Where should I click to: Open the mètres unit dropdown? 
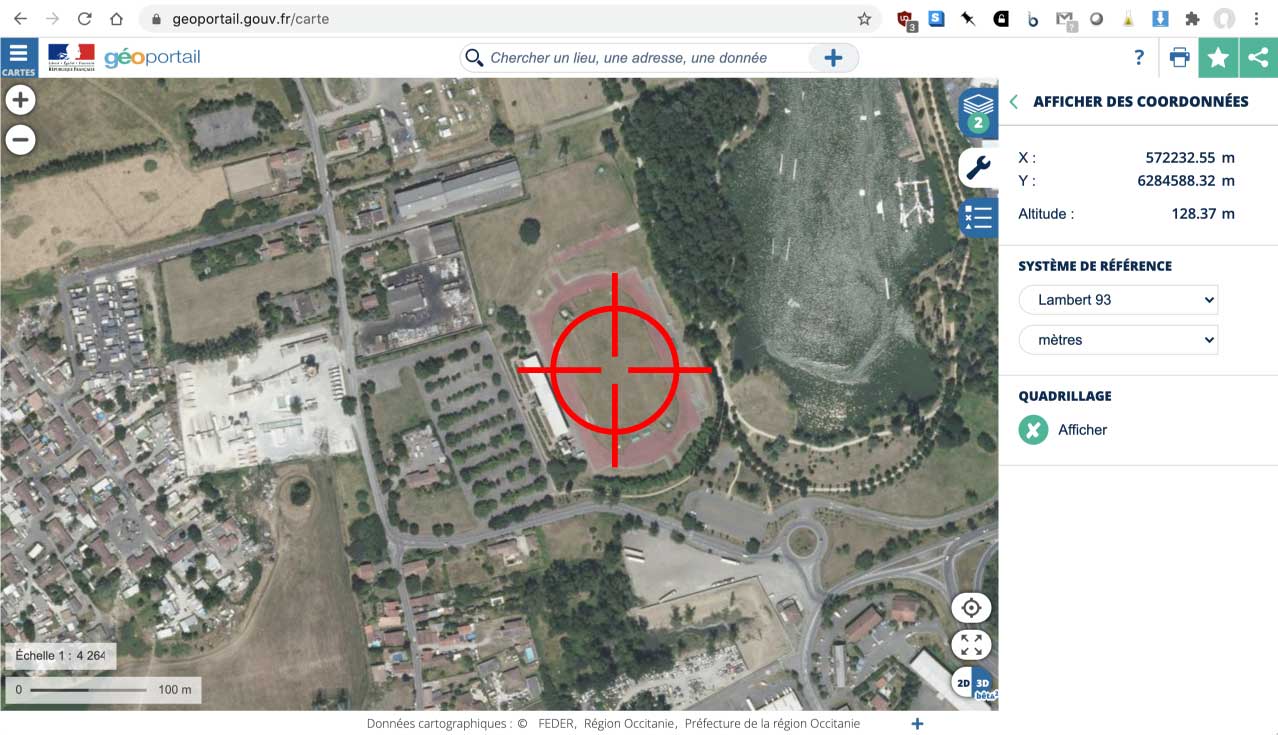click(x=1118, y=340)
